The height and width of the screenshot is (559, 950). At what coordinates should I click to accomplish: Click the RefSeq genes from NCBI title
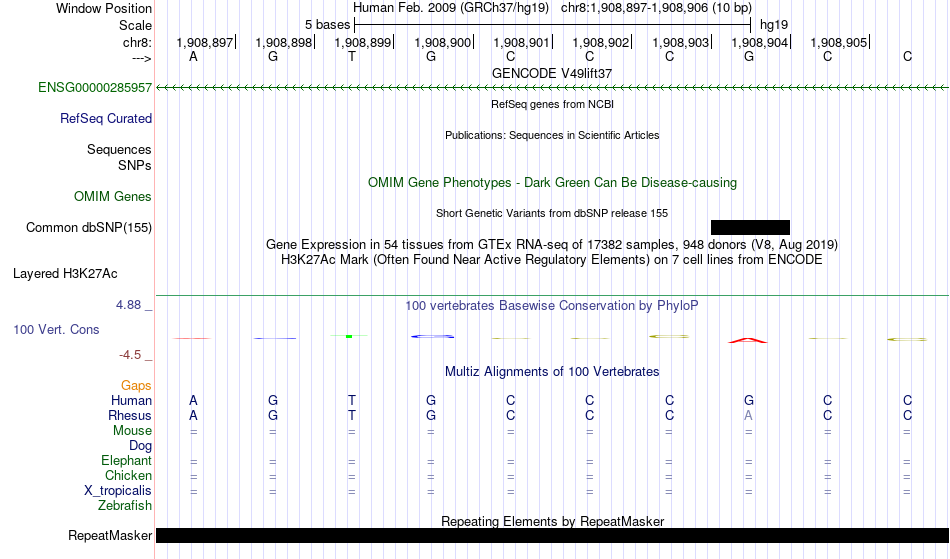pyautogui.click(x=552, y=104)
